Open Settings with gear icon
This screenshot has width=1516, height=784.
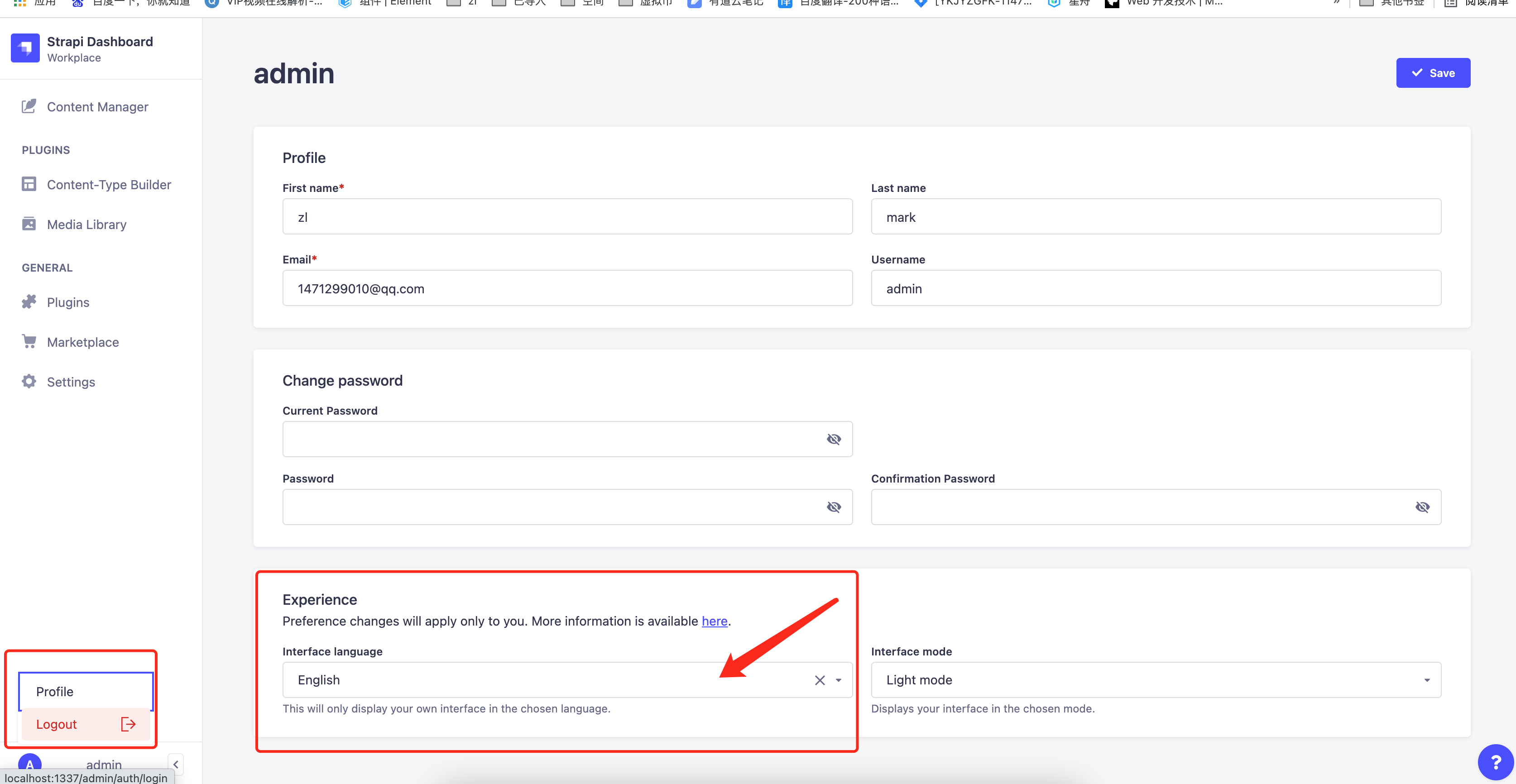tap(71, 382)
